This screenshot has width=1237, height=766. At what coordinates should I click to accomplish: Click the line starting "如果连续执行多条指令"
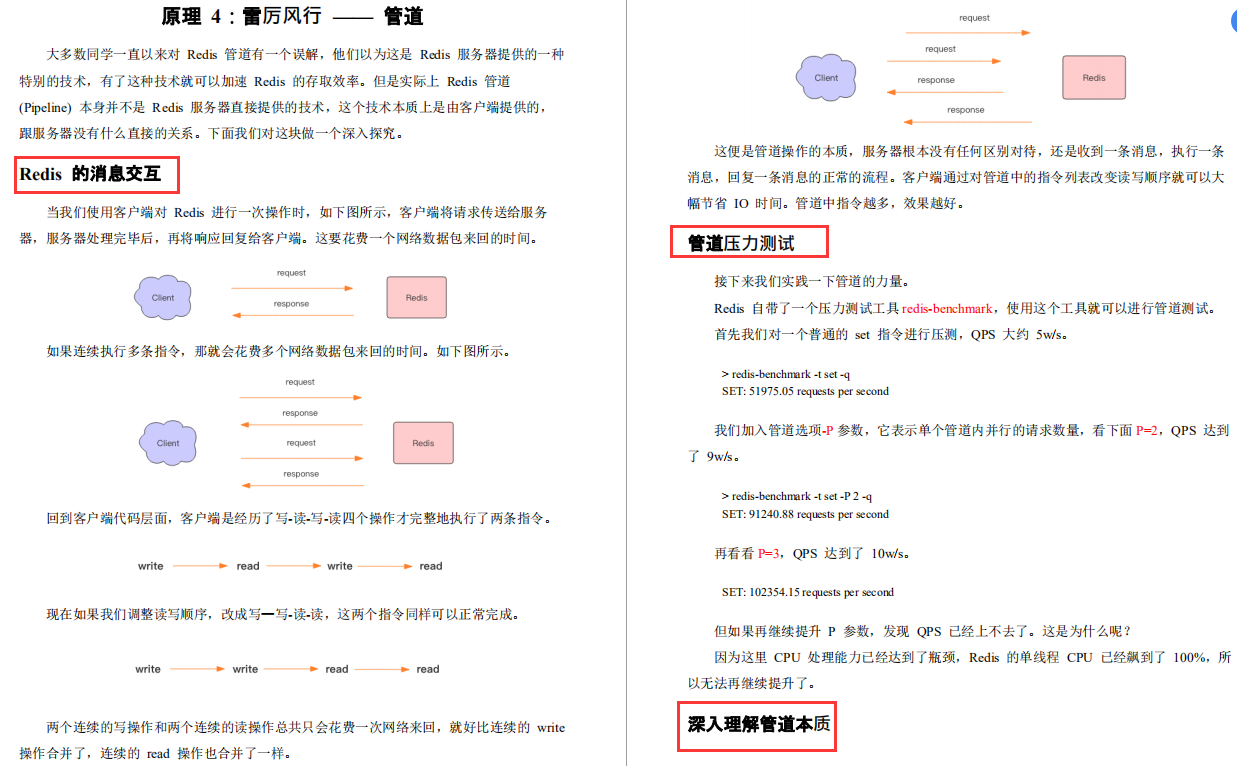[279, 352]
